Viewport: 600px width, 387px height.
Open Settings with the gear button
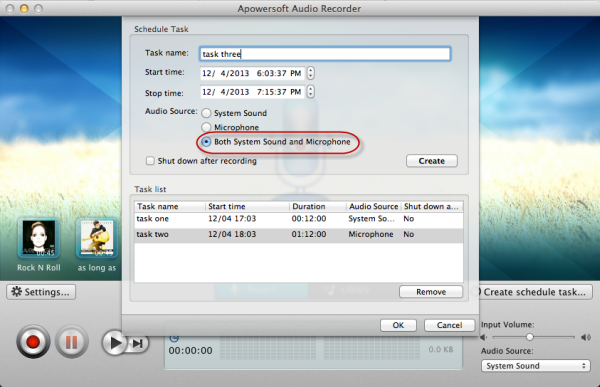click(x=41, y=292)
